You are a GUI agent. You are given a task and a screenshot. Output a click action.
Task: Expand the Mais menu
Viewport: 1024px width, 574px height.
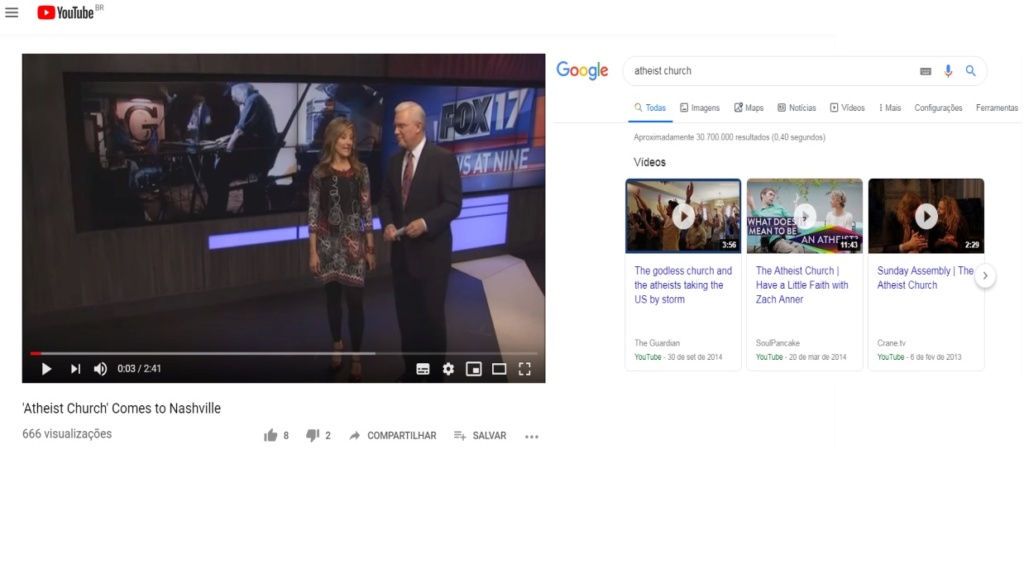(889, 108)
